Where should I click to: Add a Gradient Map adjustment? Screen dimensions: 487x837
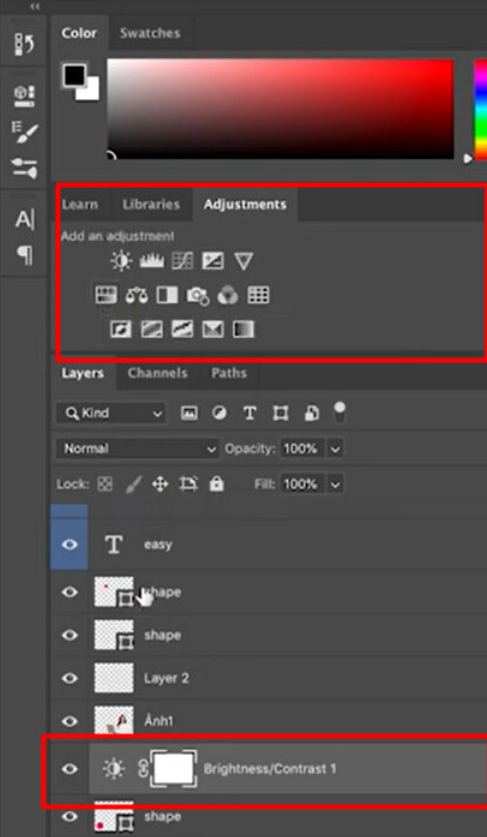tap(244, 329)
